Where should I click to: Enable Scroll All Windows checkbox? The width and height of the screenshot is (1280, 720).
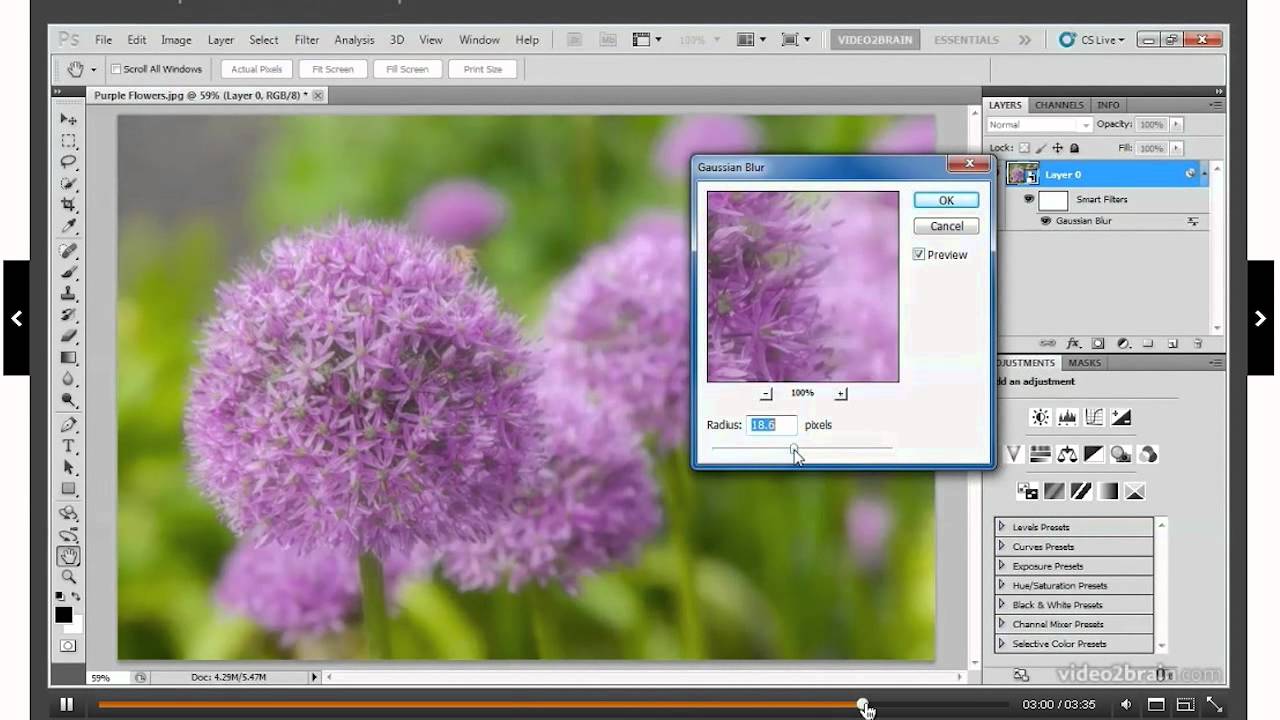[x=116, y=69]
